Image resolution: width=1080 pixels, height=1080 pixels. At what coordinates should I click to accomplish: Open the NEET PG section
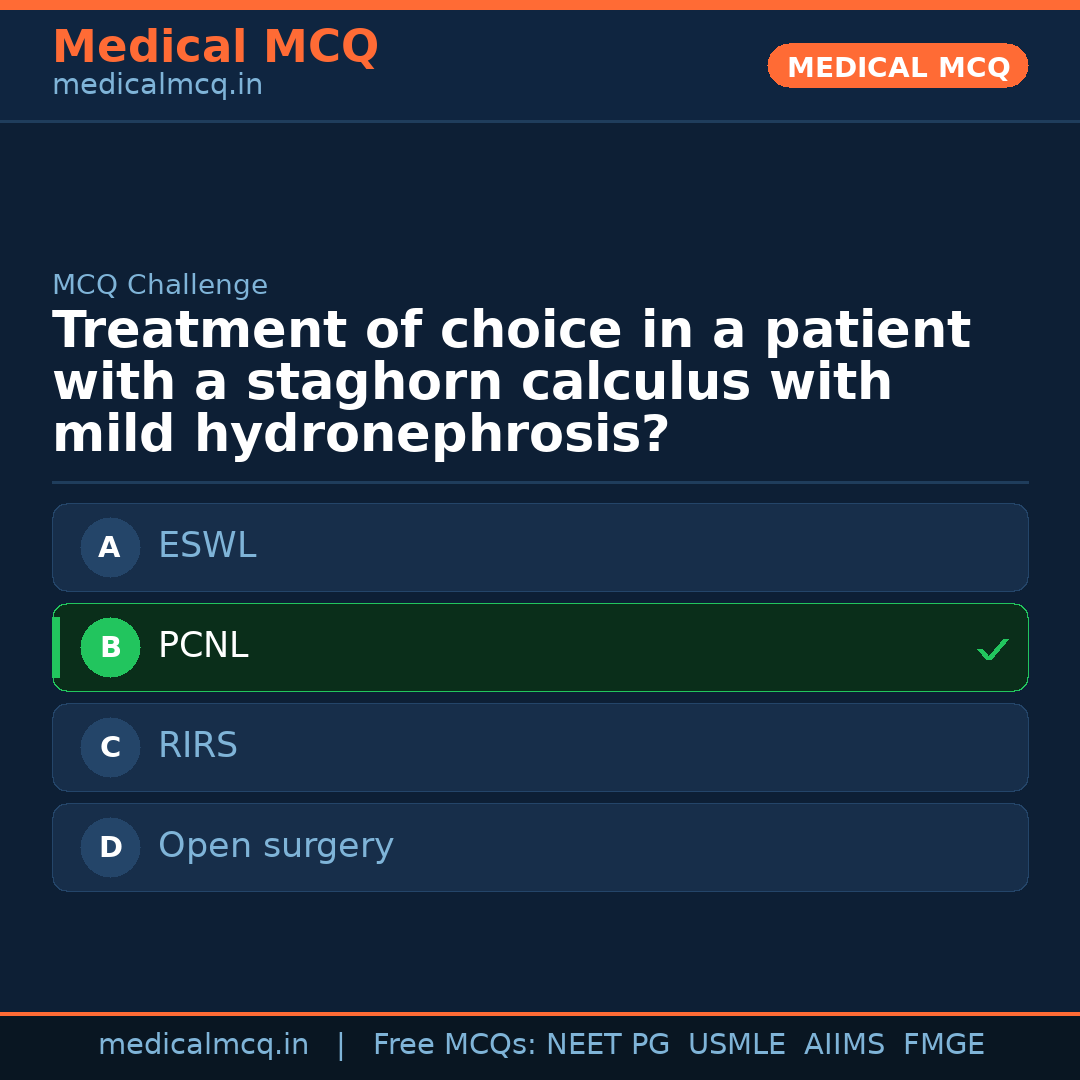tap(607, 1044)
